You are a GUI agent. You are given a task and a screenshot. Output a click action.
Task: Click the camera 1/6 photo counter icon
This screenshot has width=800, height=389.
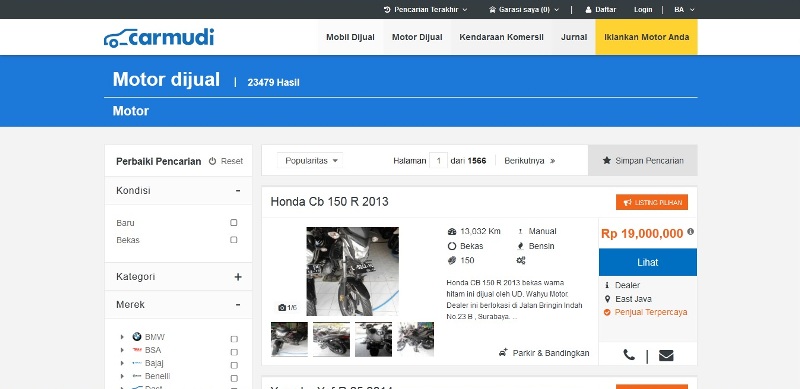tap(282, 307)
